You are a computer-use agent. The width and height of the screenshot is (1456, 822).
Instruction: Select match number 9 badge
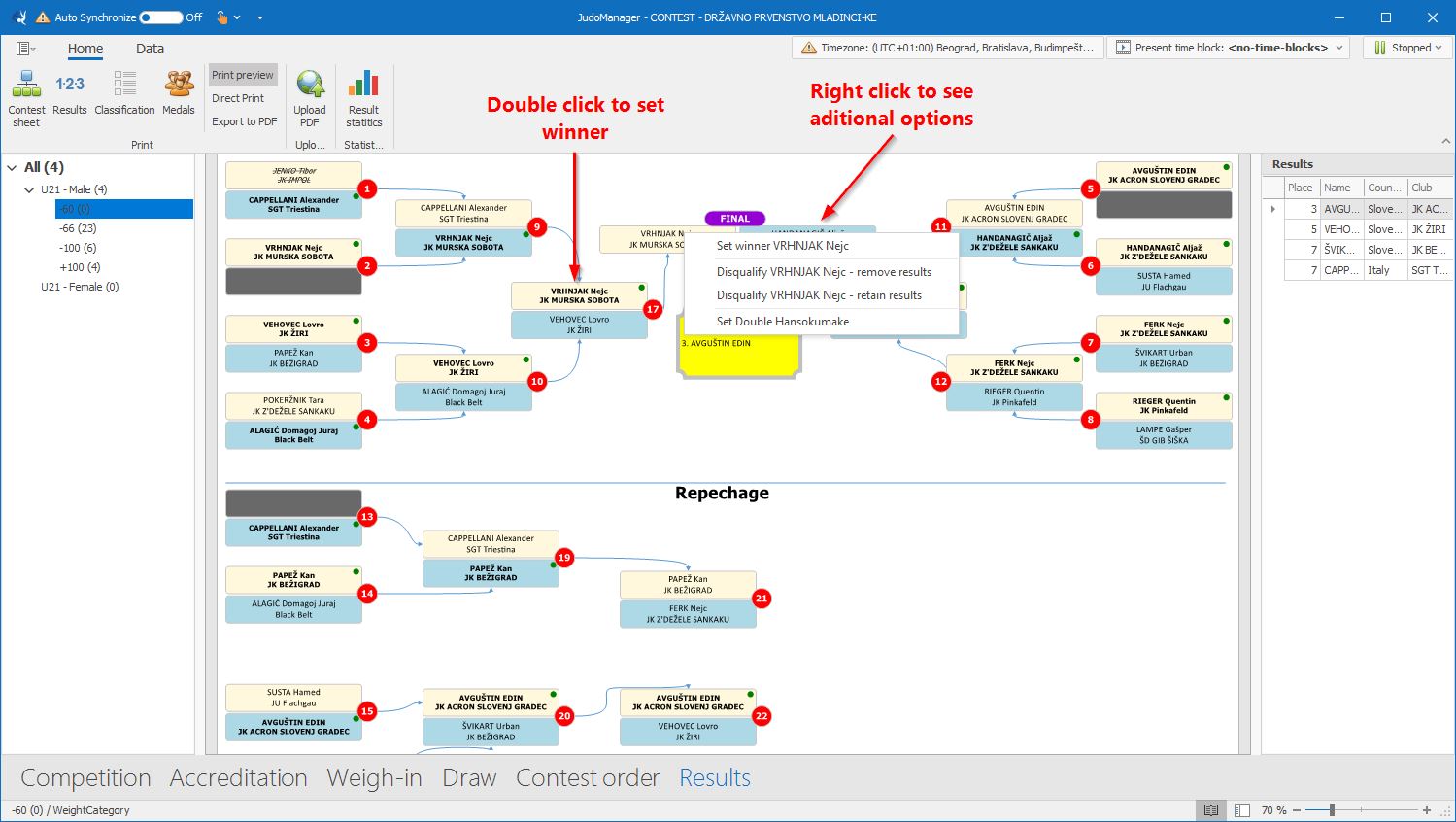coord(536,227)
